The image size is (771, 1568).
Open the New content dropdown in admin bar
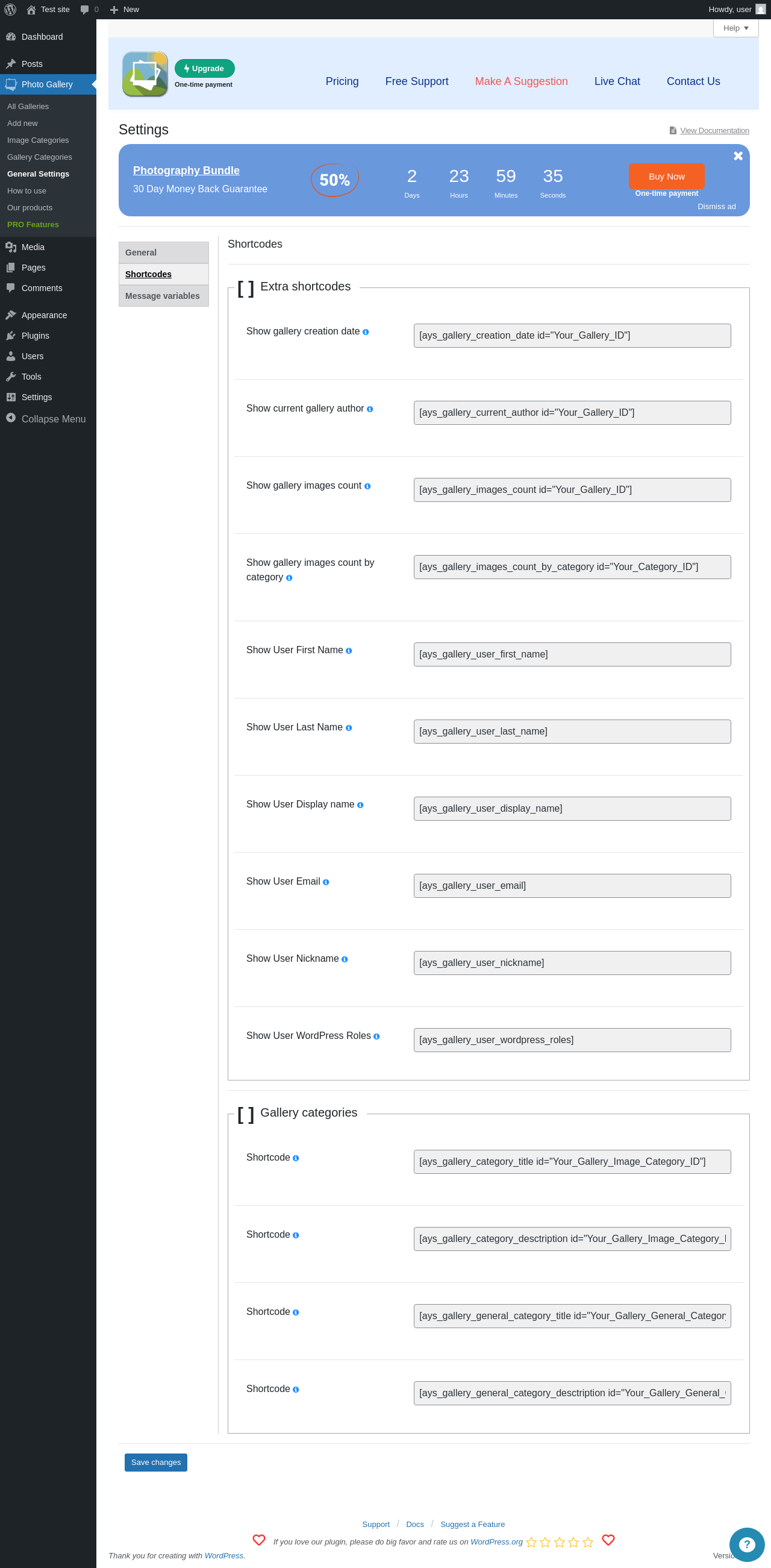125,9
